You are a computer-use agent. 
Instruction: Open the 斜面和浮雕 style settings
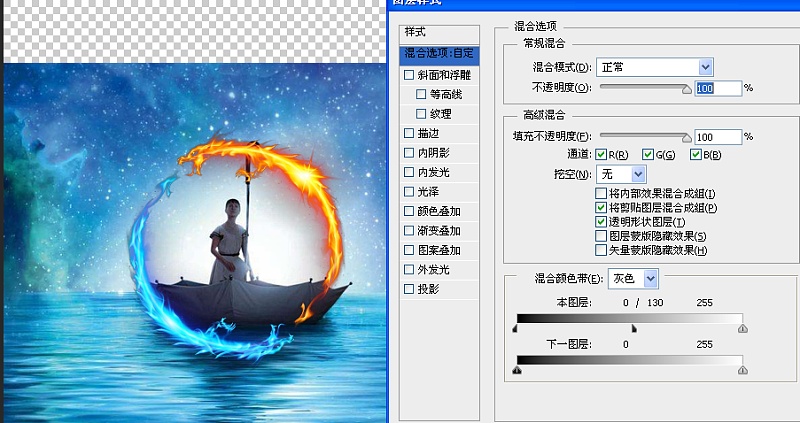(444, 76)
